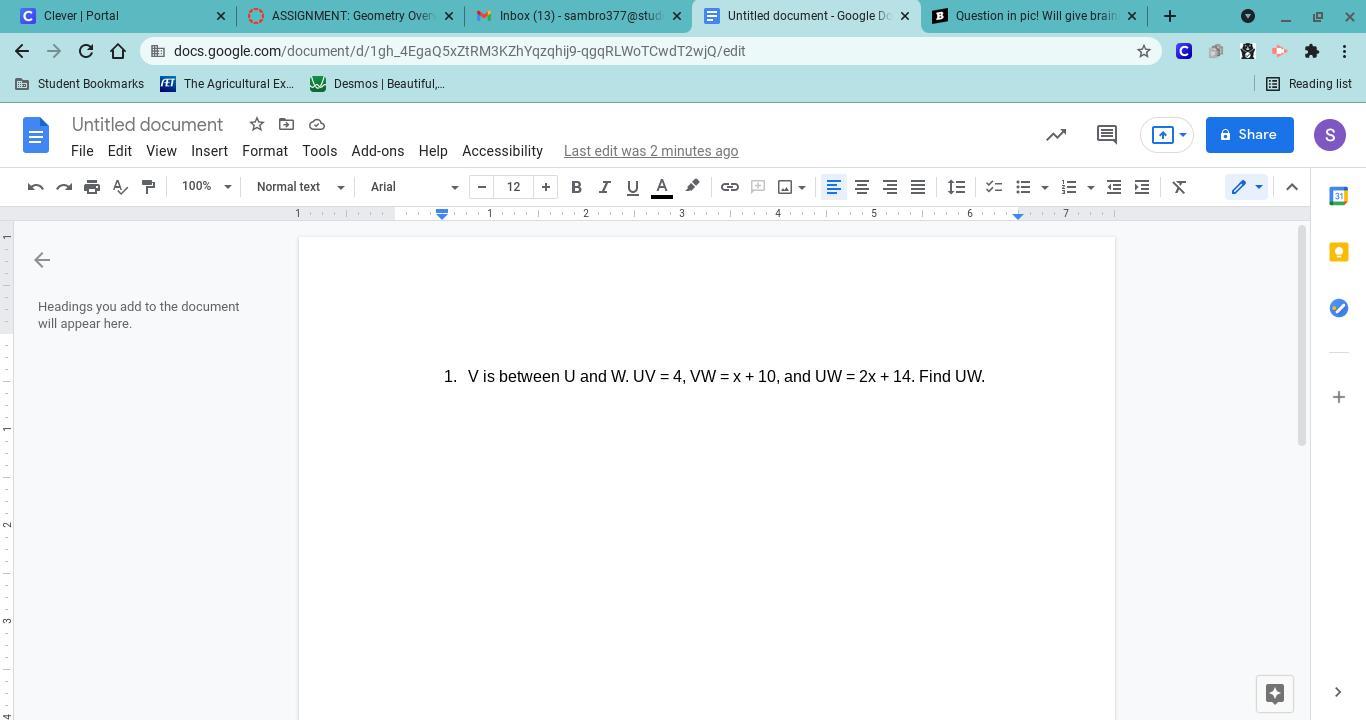Viewport: 1366px width, 720px height.
Task: Click the Insert link icon
Action: click(x=730, y=187)
